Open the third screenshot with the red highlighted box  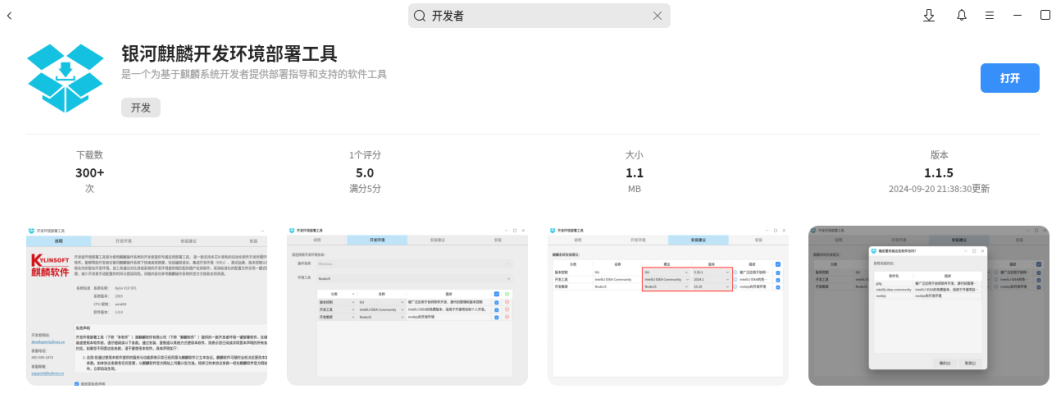coord(668,305)
